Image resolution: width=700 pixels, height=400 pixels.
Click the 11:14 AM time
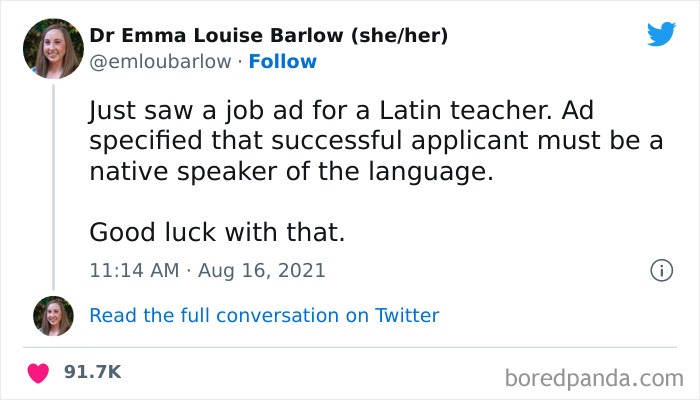tap(133, 271)
